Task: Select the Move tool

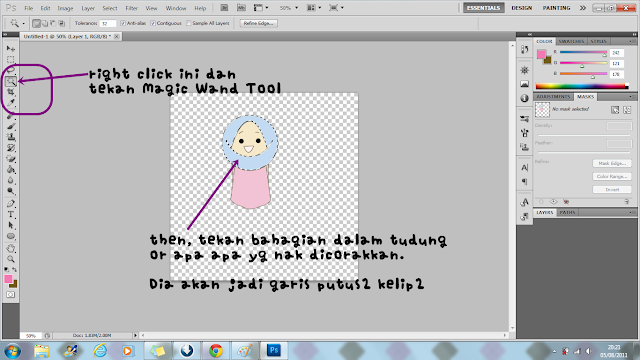Action: click(x=11, y=49)
